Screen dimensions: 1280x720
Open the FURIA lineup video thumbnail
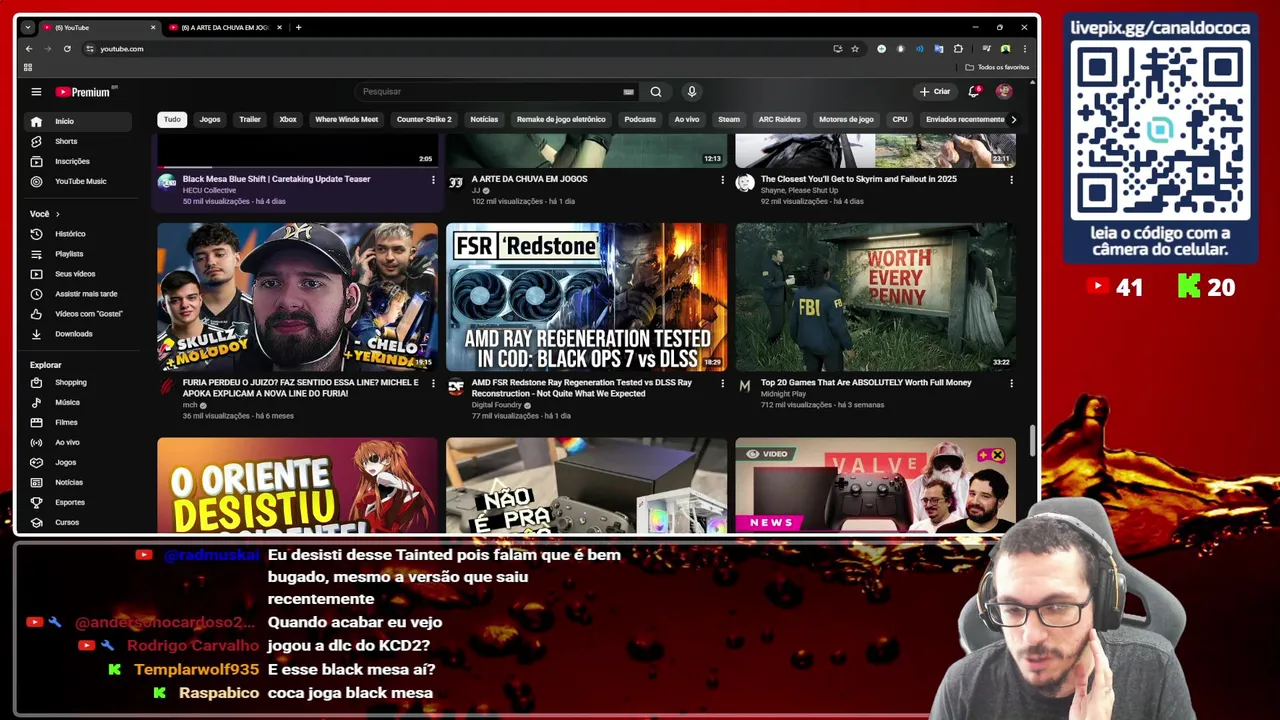click(x=297, y=297)
